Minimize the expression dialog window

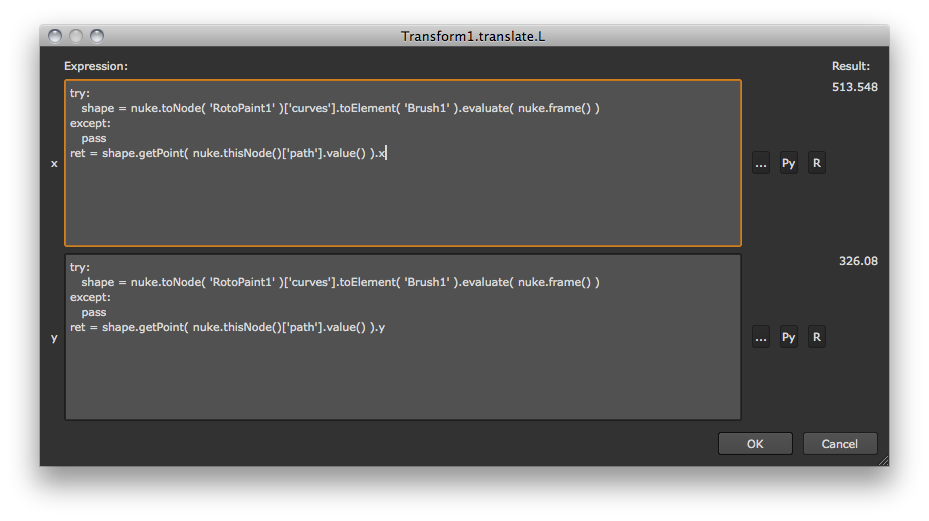[x=76, y=36]
